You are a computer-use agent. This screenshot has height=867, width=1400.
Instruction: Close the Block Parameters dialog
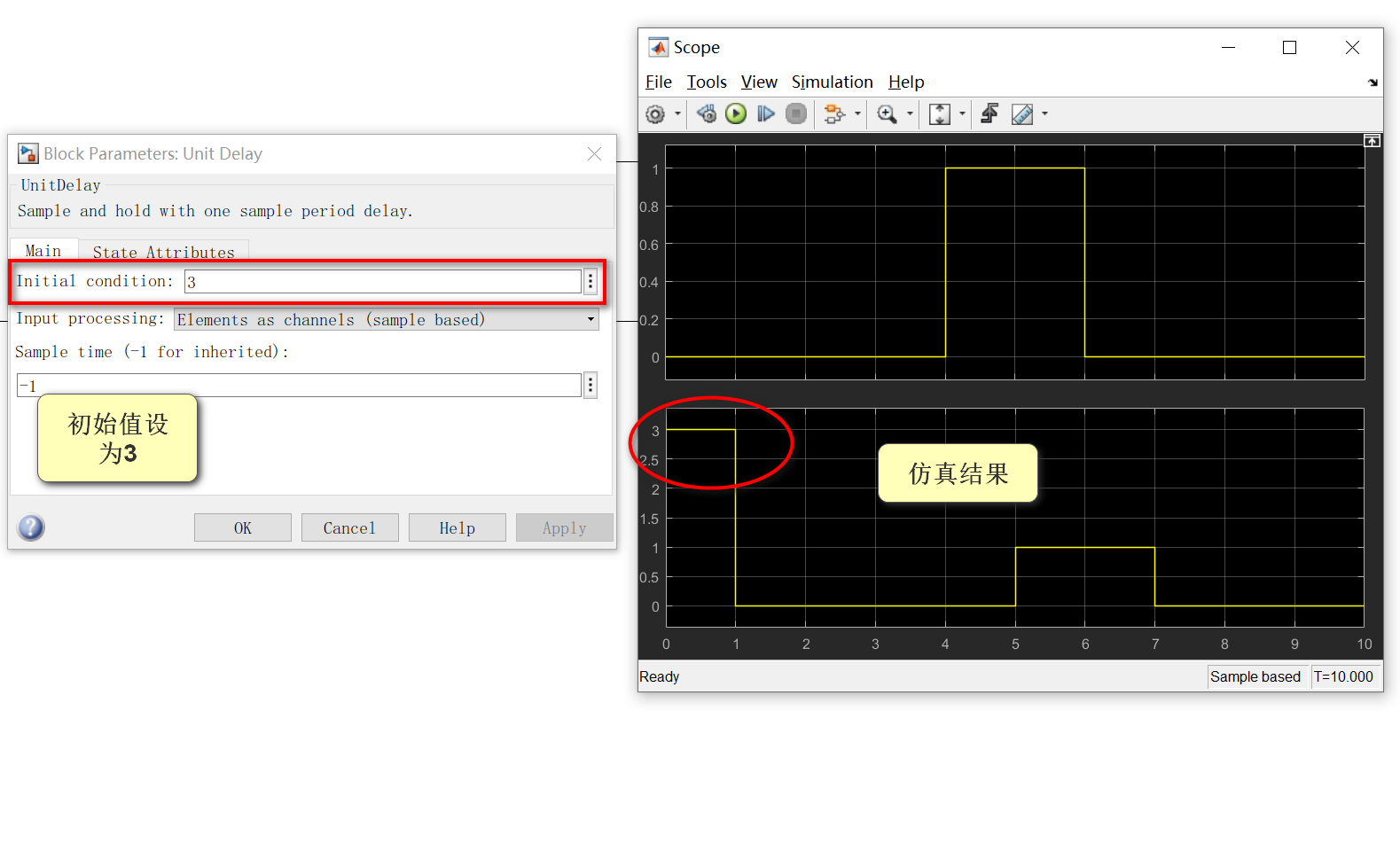point(595,153)
